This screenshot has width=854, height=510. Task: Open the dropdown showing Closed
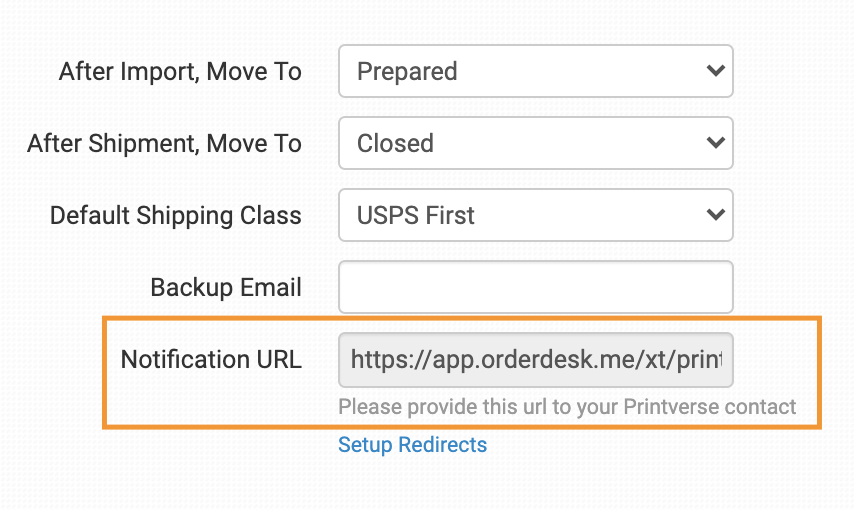(535, 143)
